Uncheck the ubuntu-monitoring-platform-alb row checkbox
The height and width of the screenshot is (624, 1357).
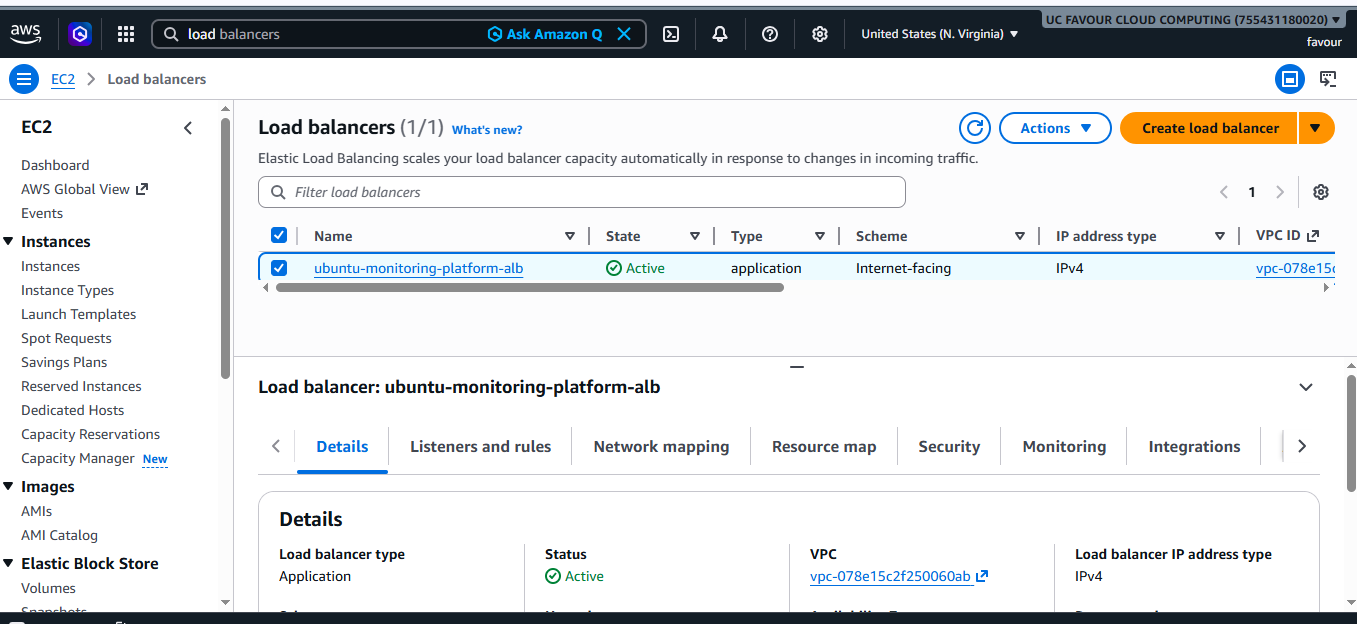pos(279,268)
